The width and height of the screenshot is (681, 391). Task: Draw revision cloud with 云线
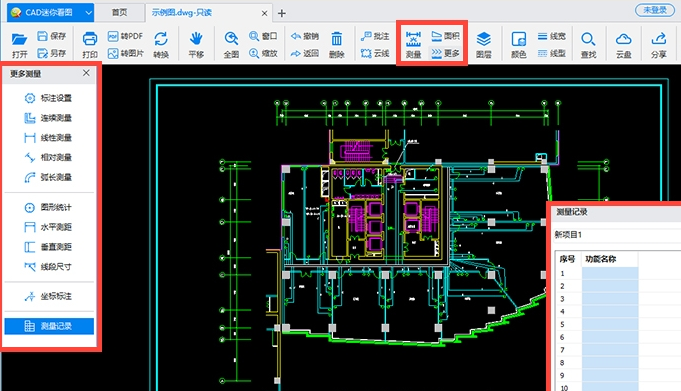[375, 53]
